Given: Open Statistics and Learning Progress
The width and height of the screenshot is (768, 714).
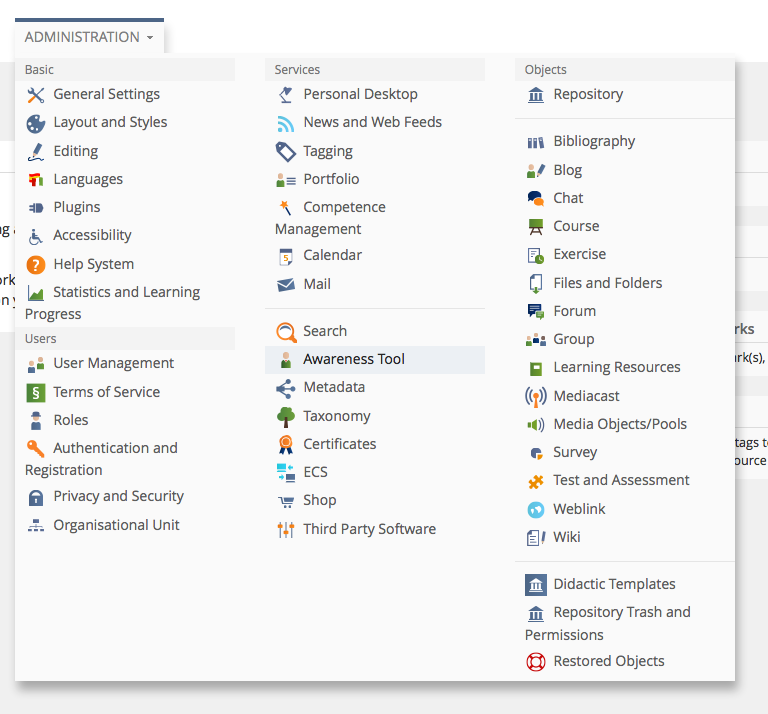Looking at the screenshot, I should coord(126,293).
